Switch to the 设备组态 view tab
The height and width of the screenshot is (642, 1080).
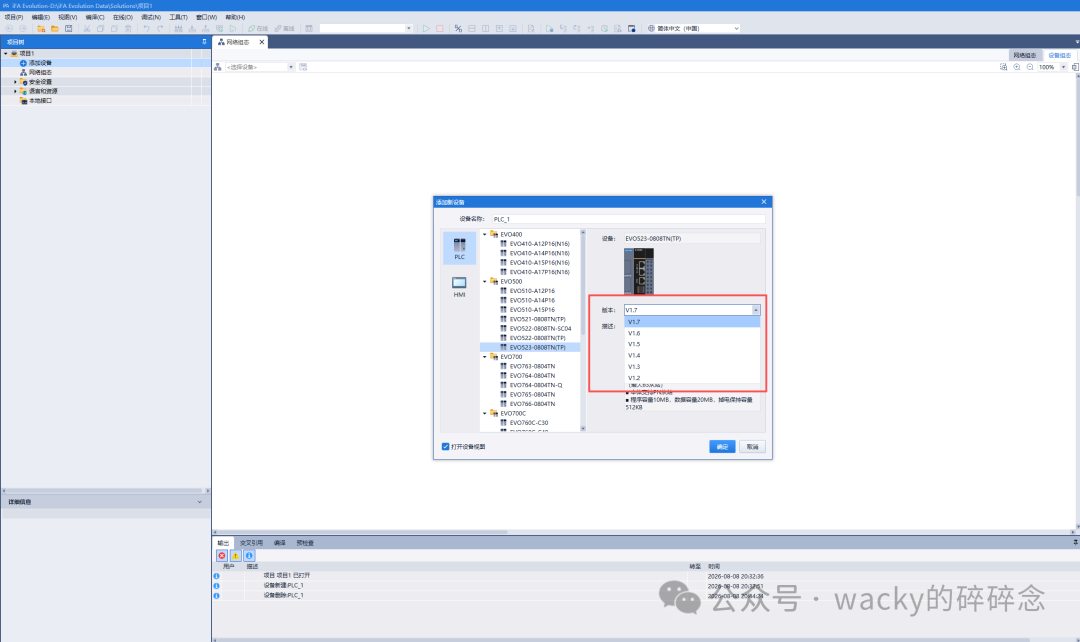click(x=1059, y=55)
